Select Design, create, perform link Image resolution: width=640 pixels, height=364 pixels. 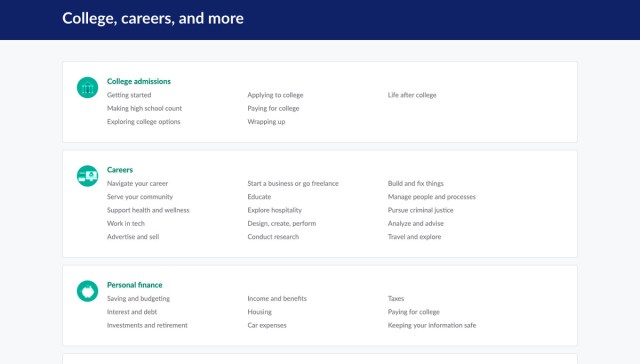(x=282, y=223)
